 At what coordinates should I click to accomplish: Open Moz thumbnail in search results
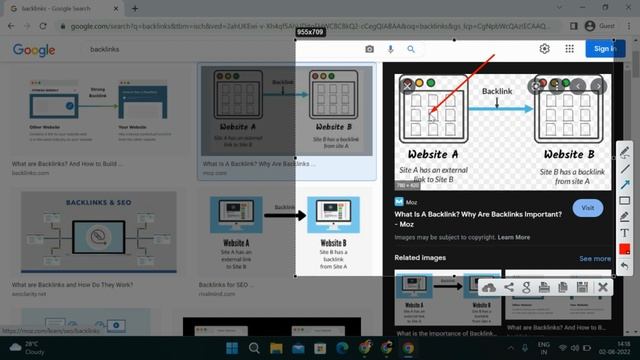pyautogui.click(x=287, y=111)
